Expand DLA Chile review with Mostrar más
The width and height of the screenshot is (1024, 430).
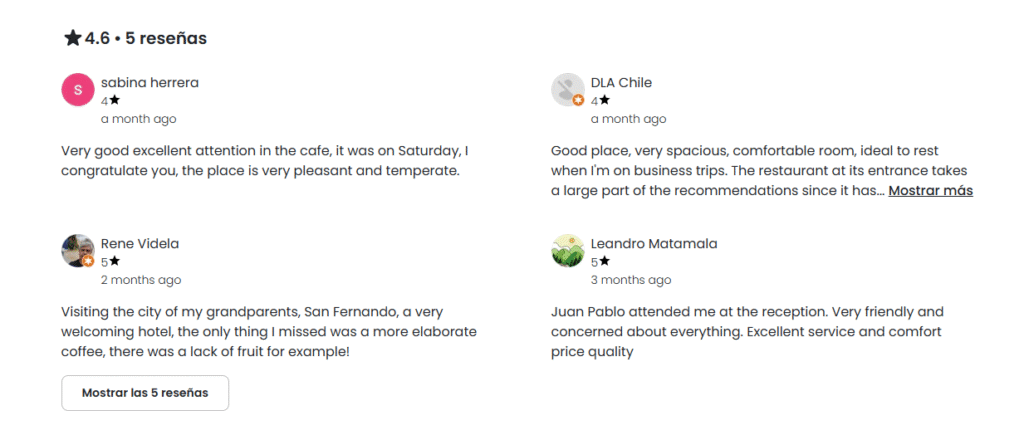[x=930, y=190]
